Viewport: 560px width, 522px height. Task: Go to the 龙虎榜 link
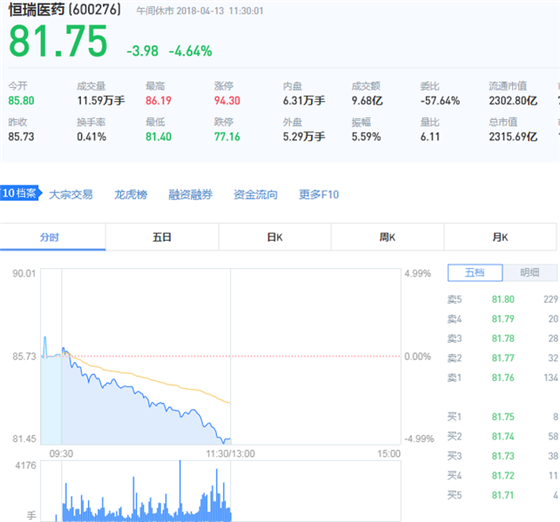click(131, 195)
